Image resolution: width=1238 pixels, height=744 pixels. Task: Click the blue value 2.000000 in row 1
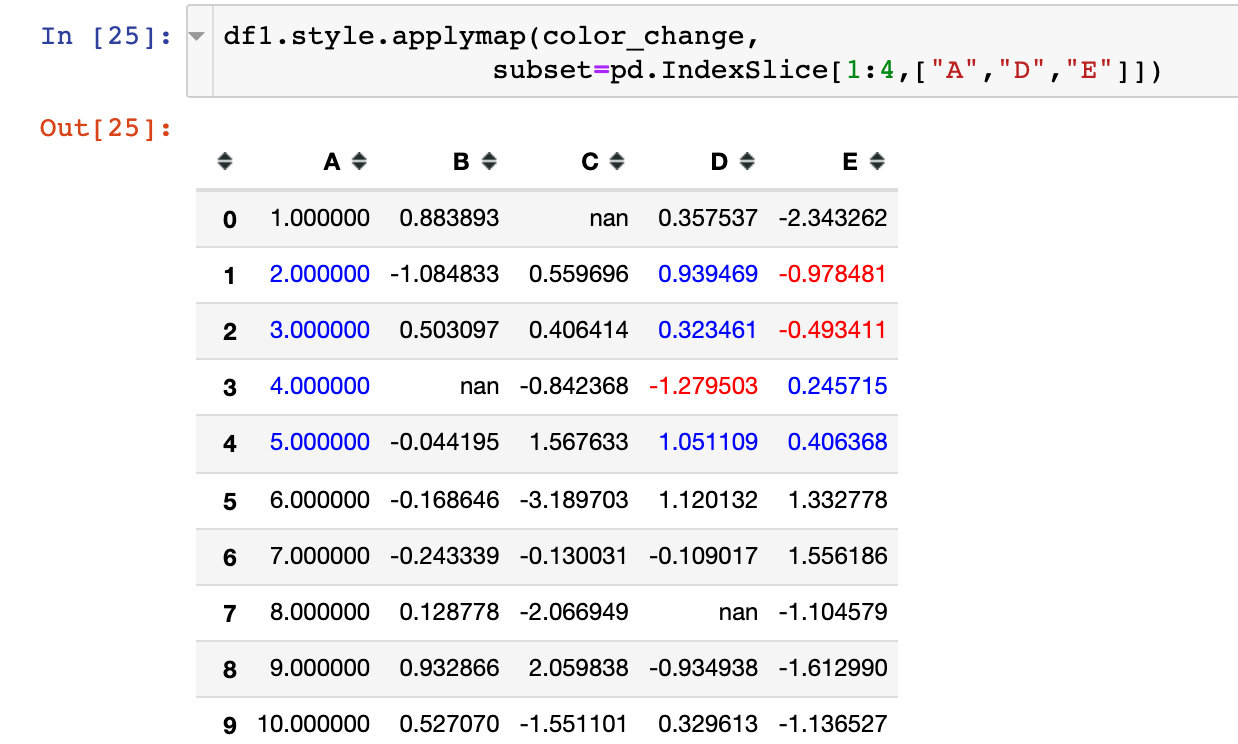320,274
